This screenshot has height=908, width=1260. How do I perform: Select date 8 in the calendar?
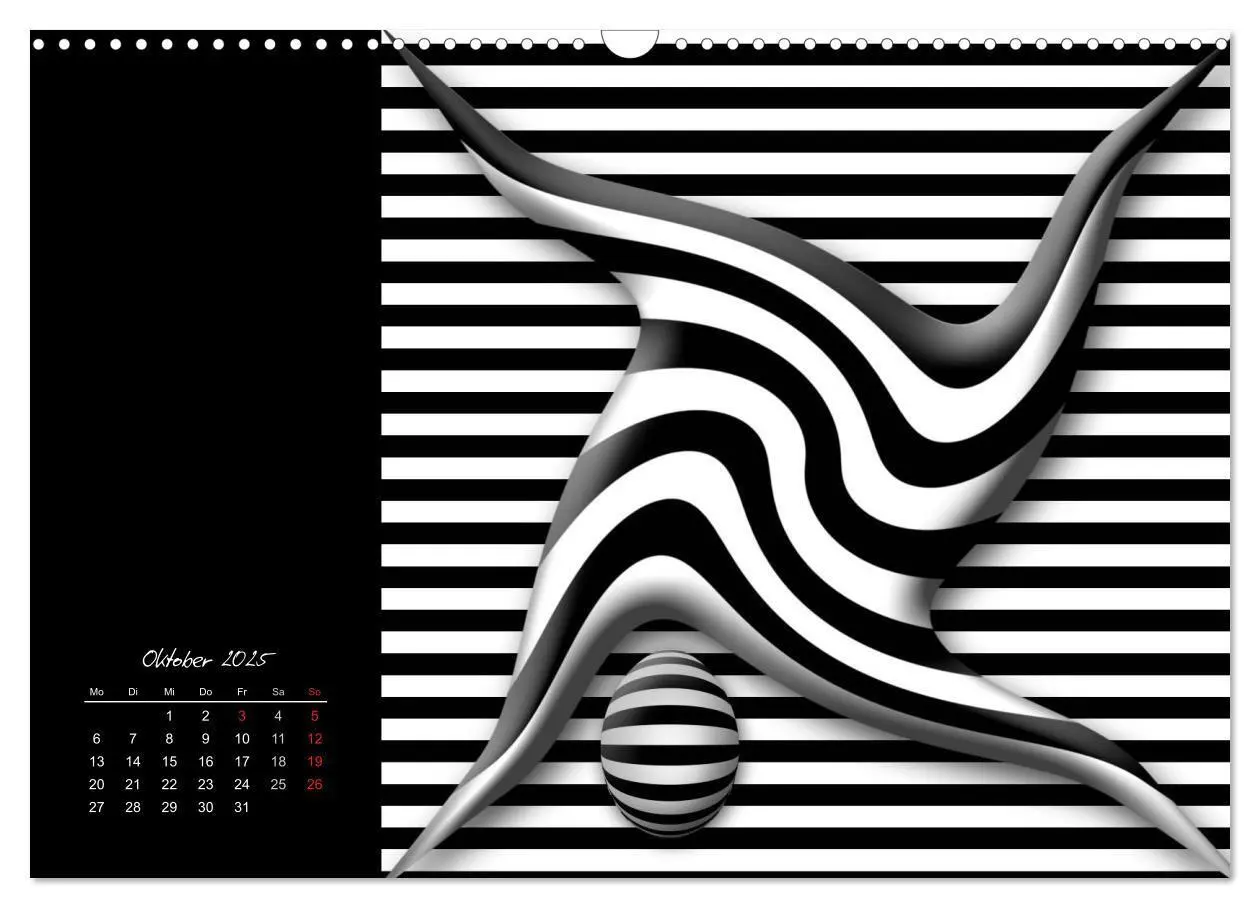(x=169, y=739)
